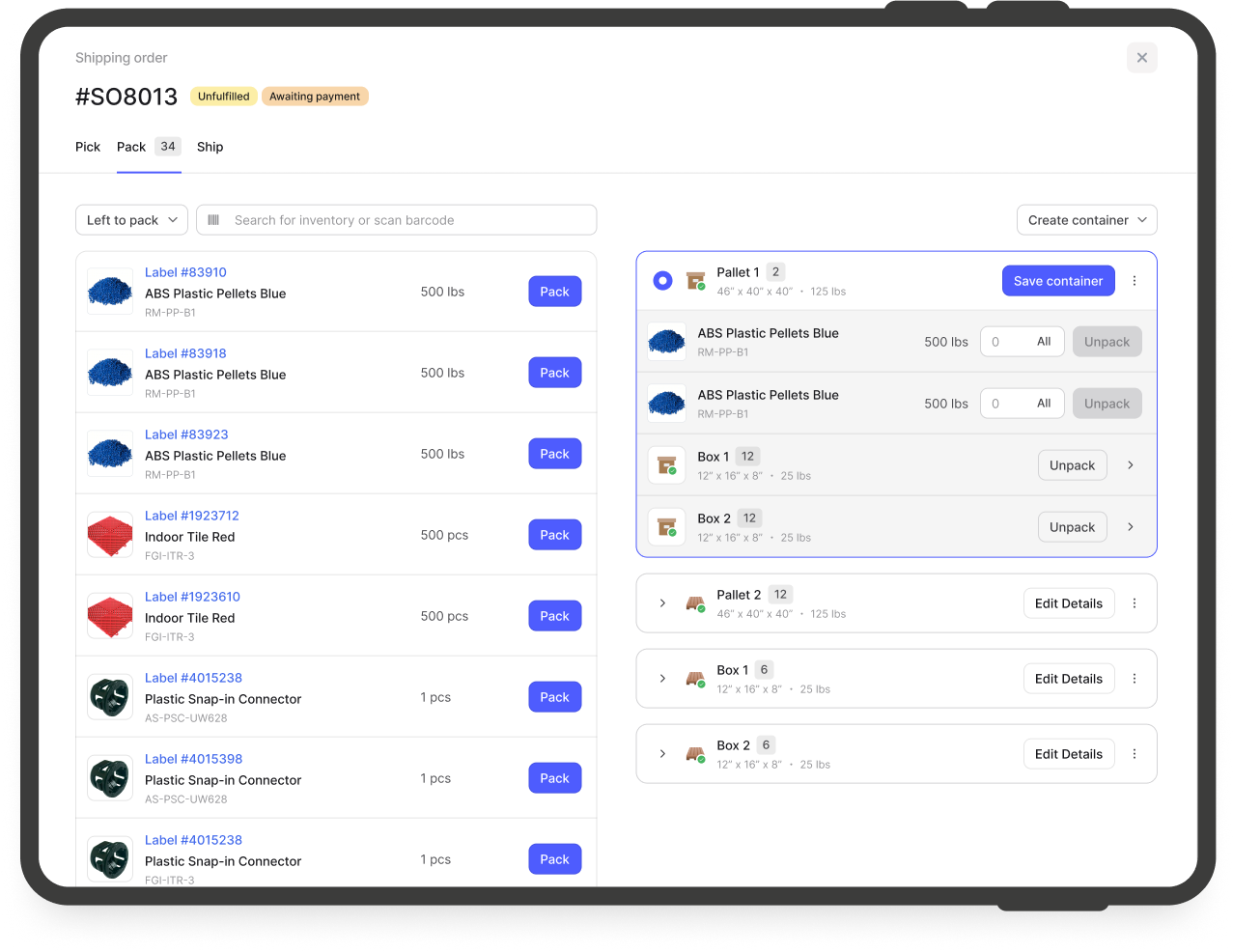The width and height of the screenshot is (1233, 952).
Task: Open more options for bottom Box 2 container
Action: (1135, 754)
